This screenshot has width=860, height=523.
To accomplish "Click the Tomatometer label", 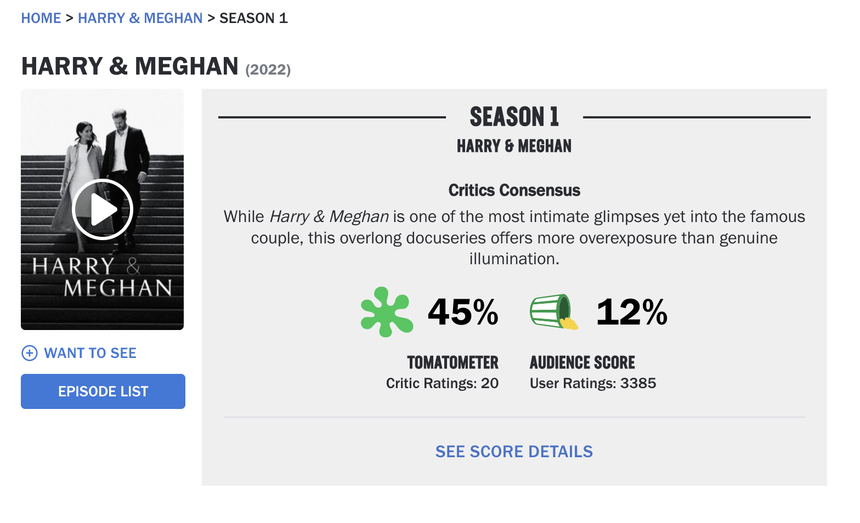I will [452, 362].
